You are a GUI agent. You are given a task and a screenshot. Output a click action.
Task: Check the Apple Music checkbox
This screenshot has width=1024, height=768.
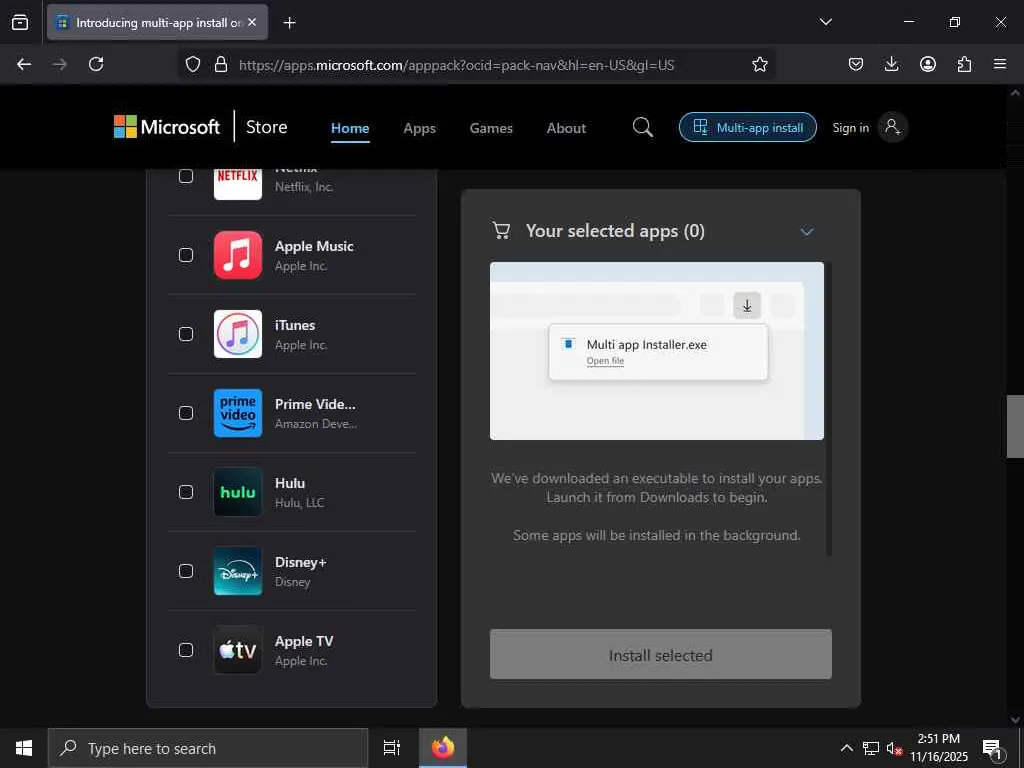pyautogui.click(x=186, y=255)
